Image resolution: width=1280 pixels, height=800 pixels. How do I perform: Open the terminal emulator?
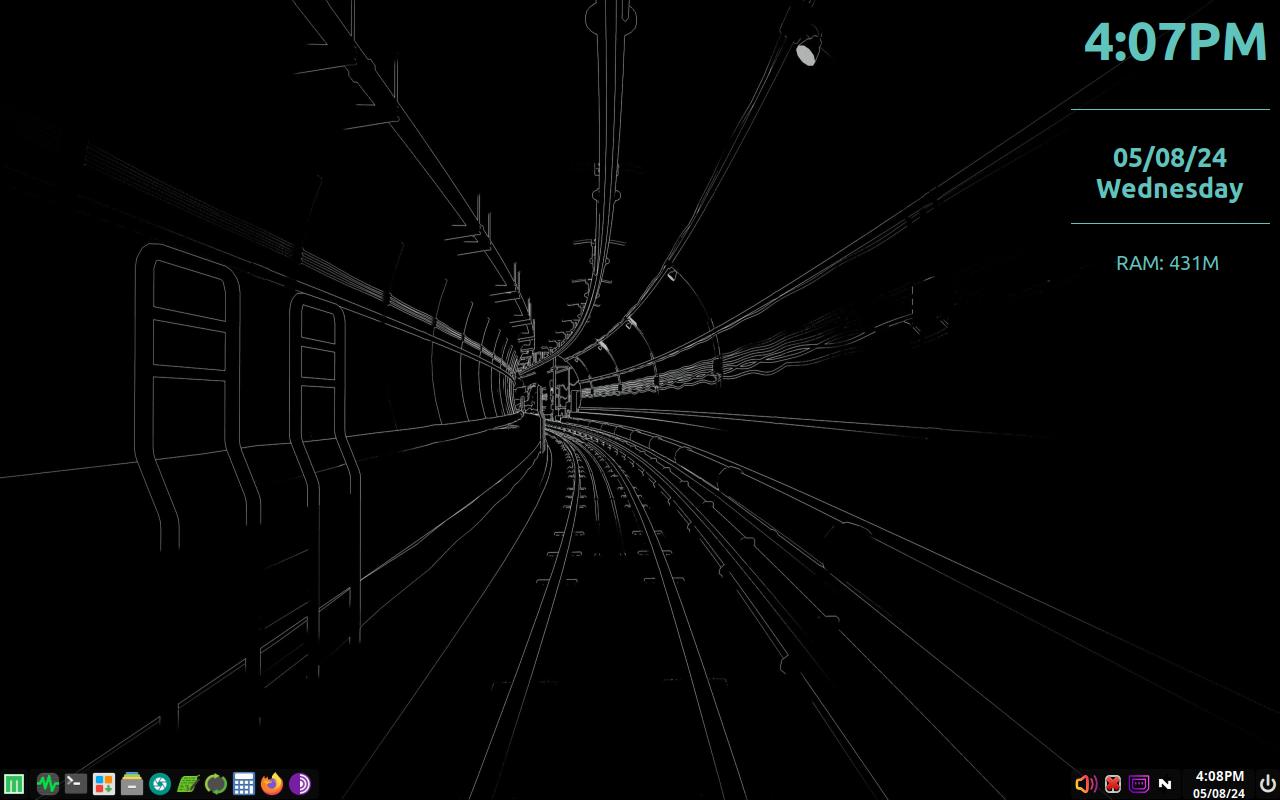click(76, 784)
